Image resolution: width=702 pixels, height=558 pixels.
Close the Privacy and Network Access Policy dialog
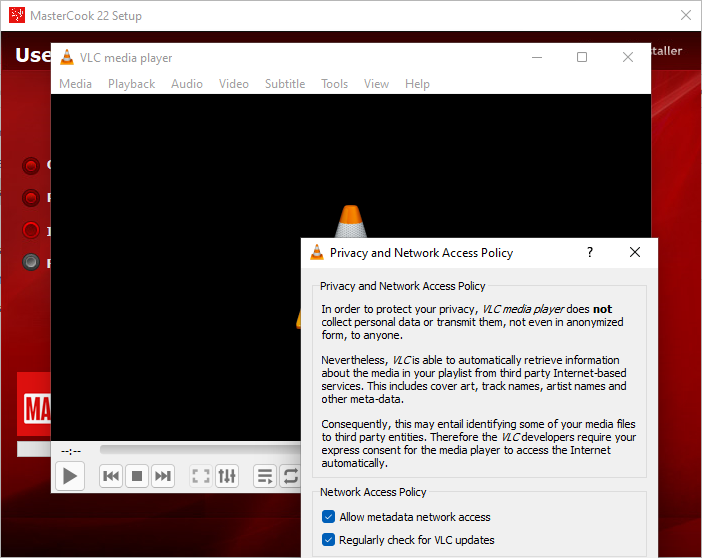coord(635,252)
